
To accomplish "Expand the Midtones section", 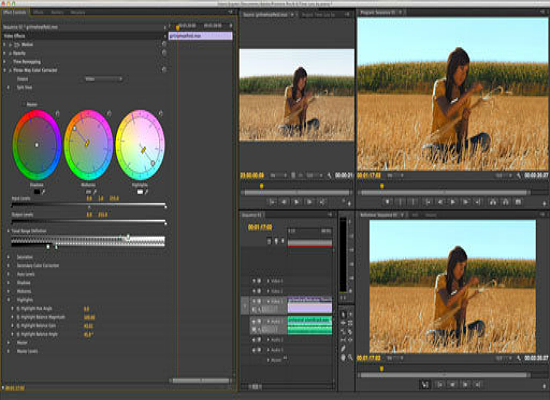I will [x=8, y=291].
